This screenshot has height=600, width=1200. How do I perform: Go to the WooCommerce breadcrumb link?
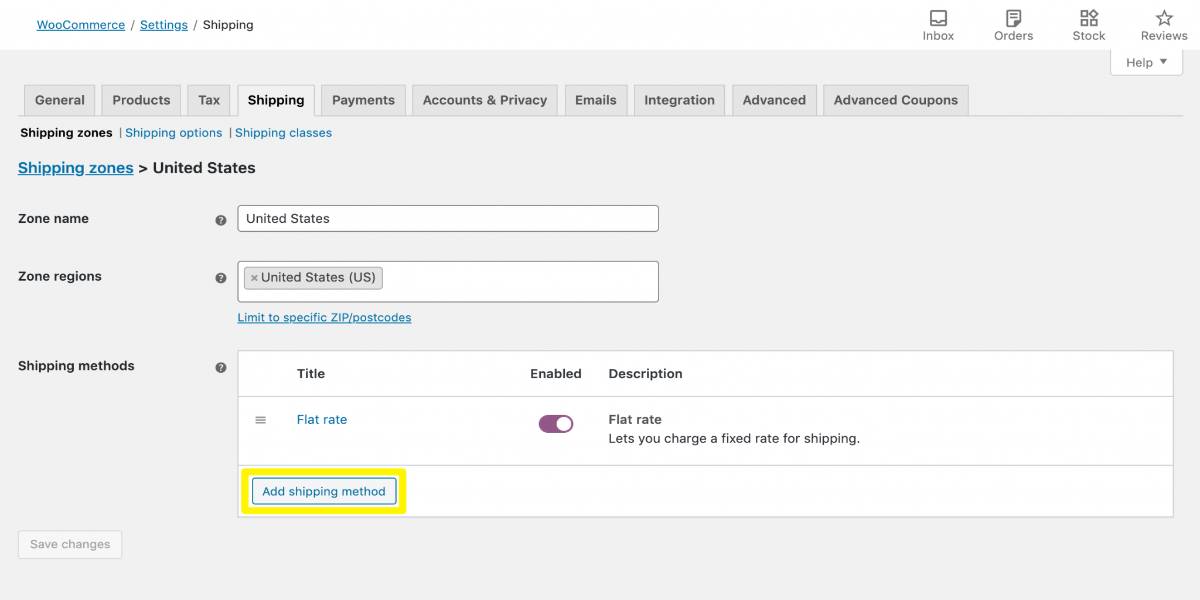81,25
